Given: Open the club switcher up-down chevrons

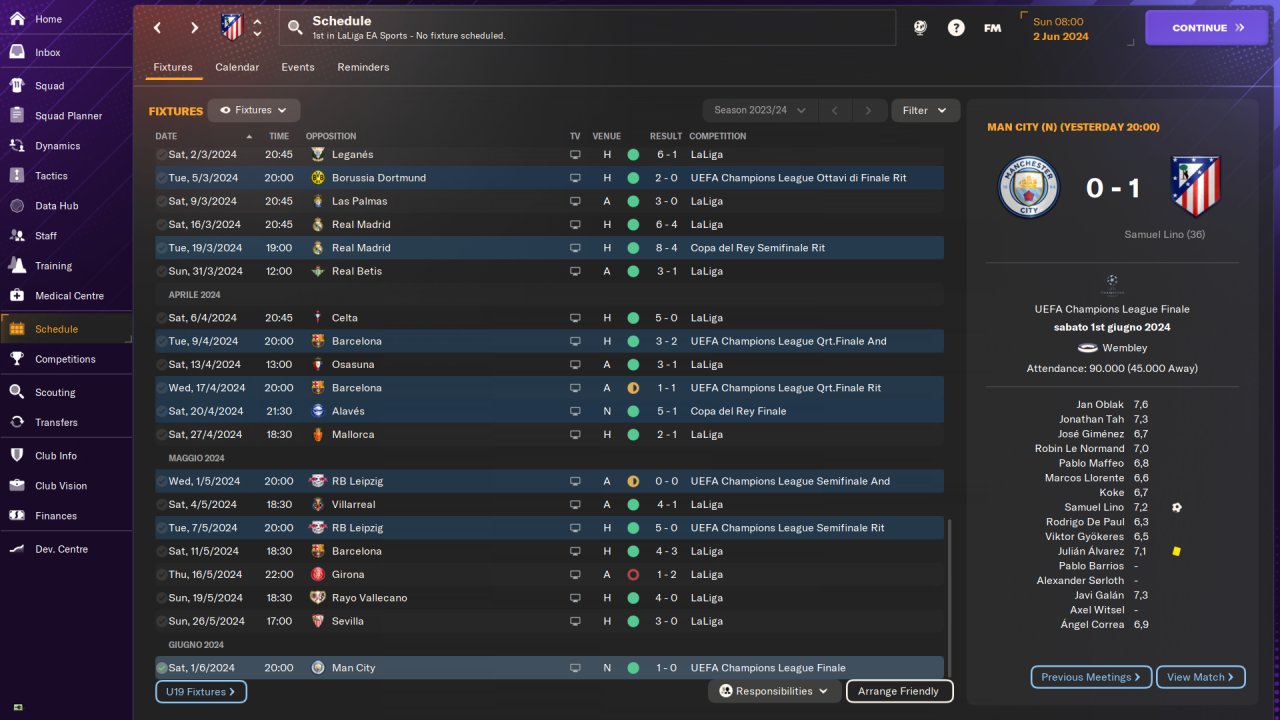Looking at the screenshot, I should [257, 27].
